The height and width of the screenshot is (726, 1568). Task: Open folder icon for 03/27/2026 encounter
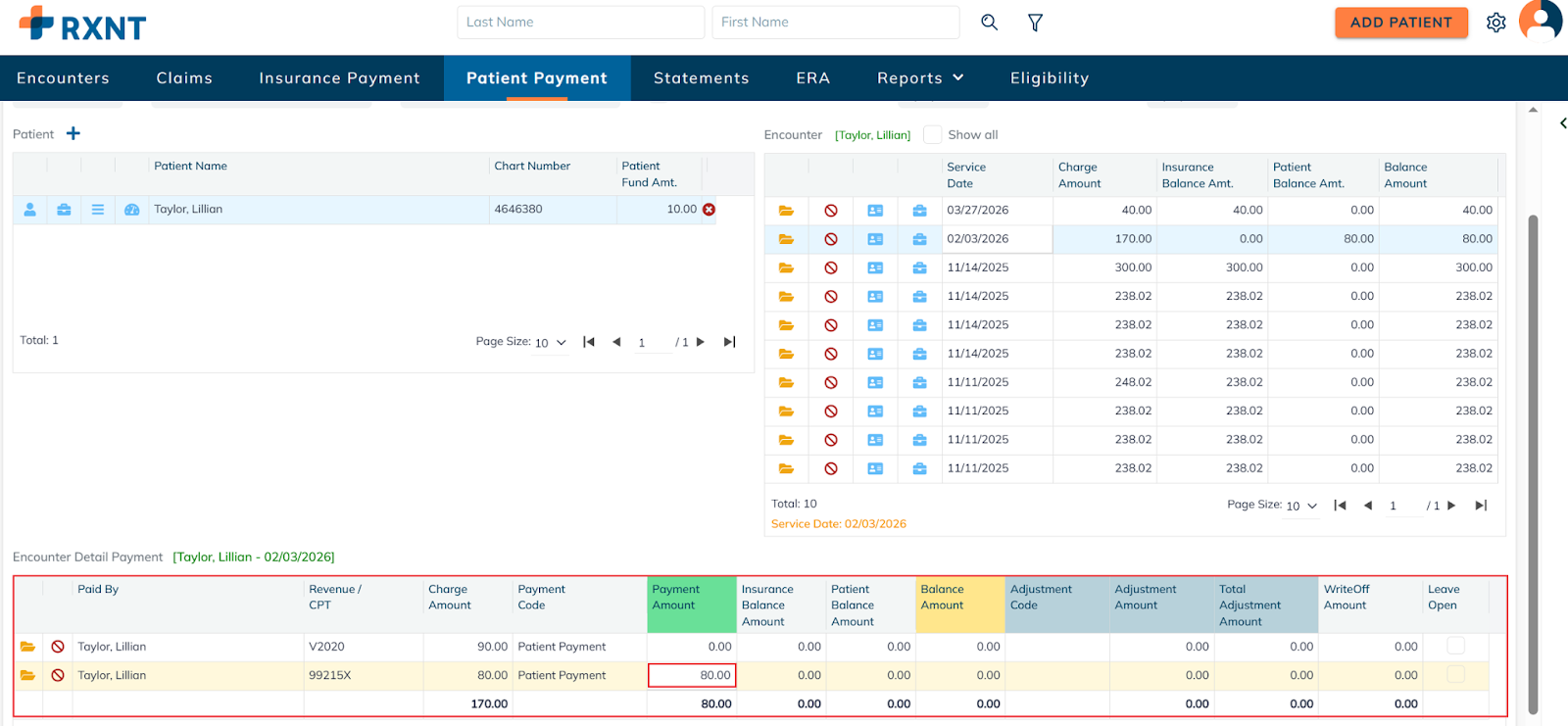pos(786,211)
